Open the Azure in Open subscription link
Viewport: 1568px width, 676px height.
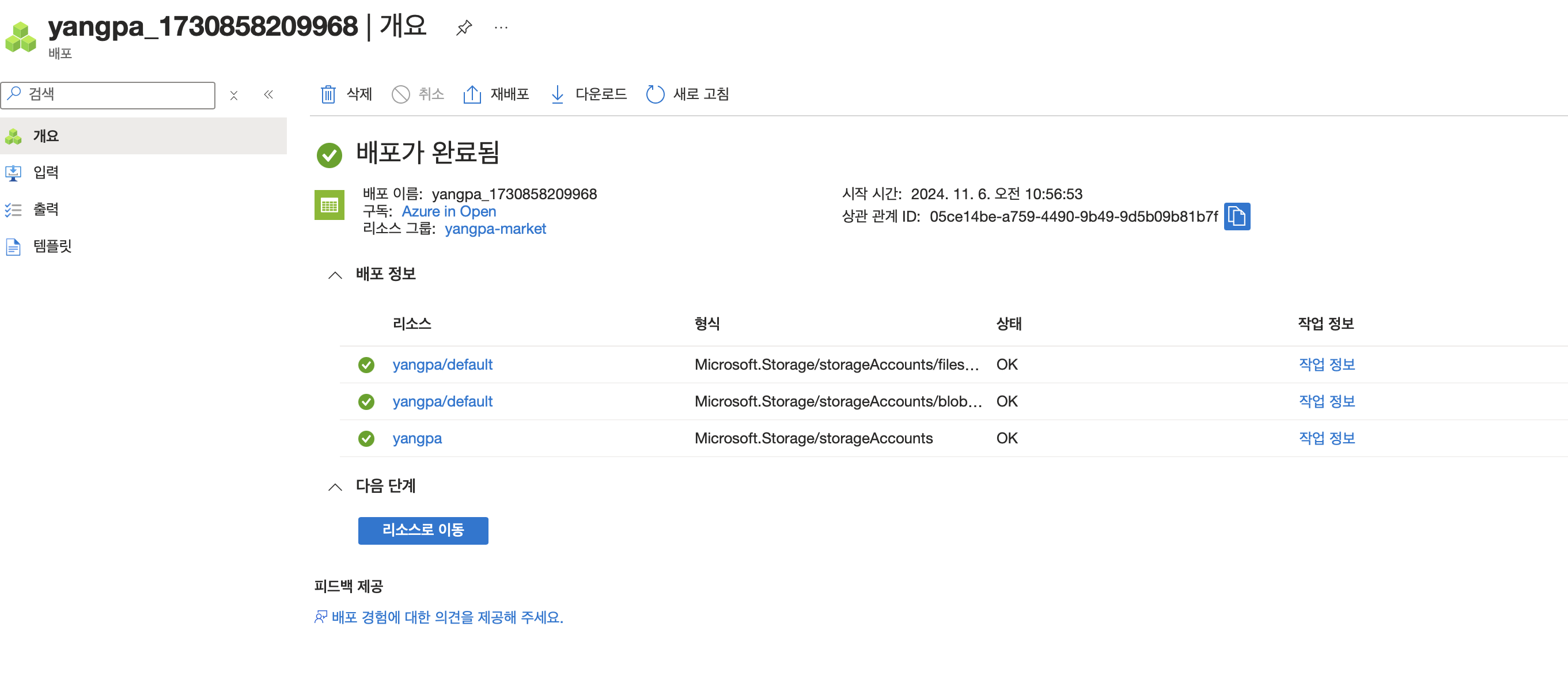pyautogui.click(x=449, y=212)
